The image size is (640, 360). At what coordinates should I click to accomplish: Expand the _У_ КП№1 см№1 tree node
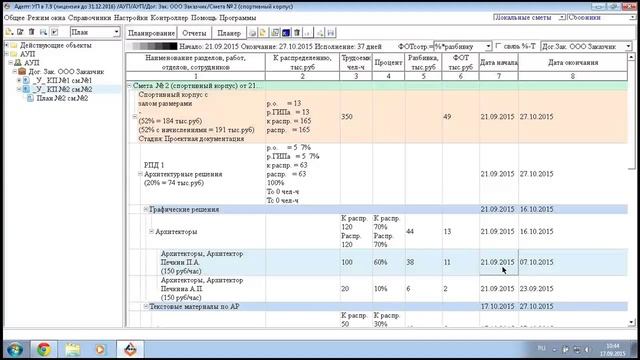click(x=18, y=80)
